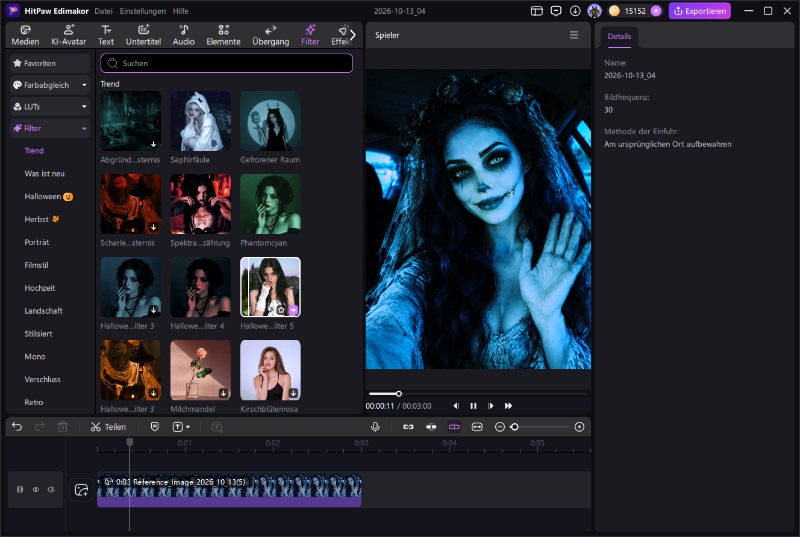
Task: Open the Favoriten category
Action: 50,63
